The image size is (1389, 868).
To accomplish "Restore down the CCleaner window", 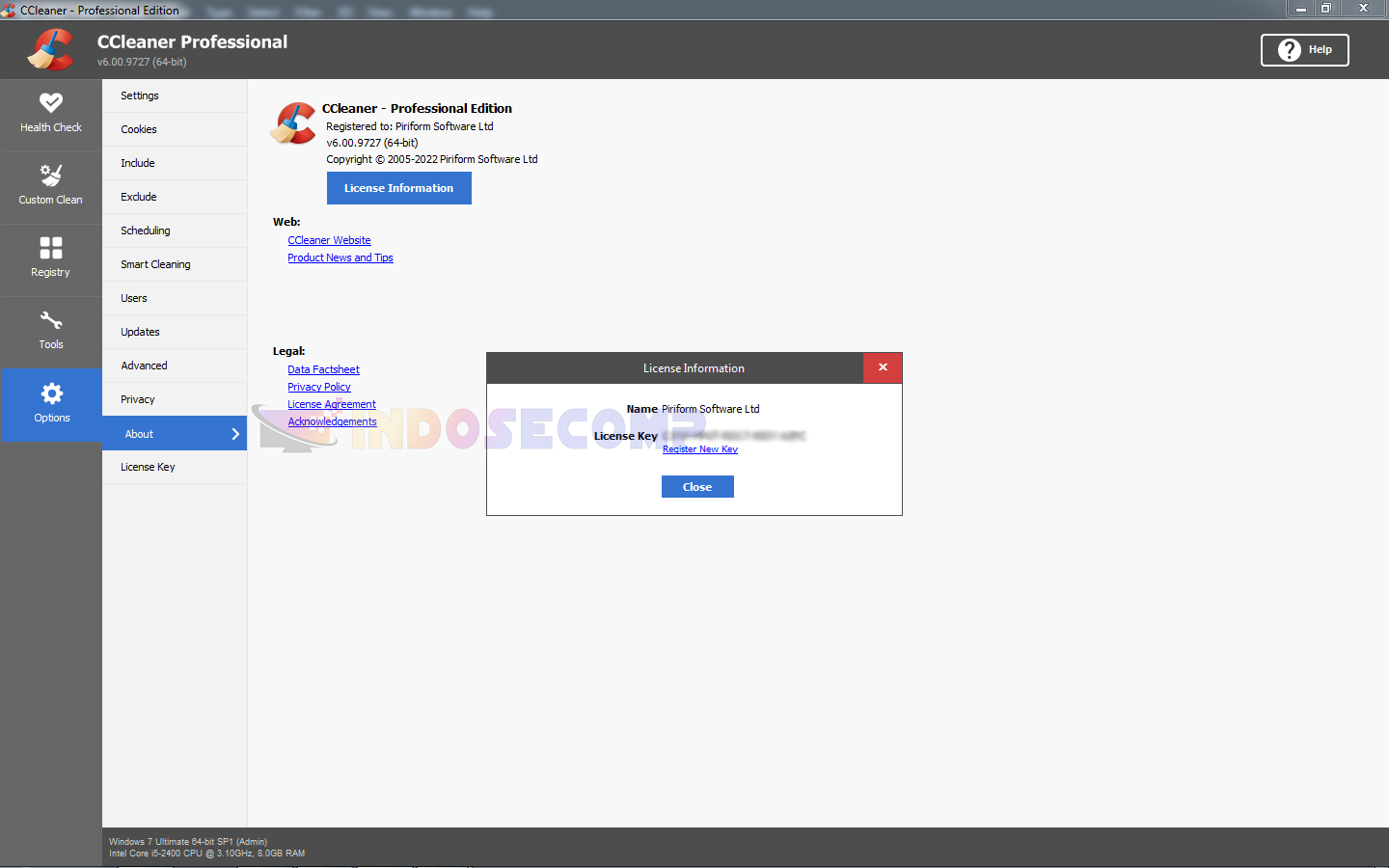I will pos(1326,9).
